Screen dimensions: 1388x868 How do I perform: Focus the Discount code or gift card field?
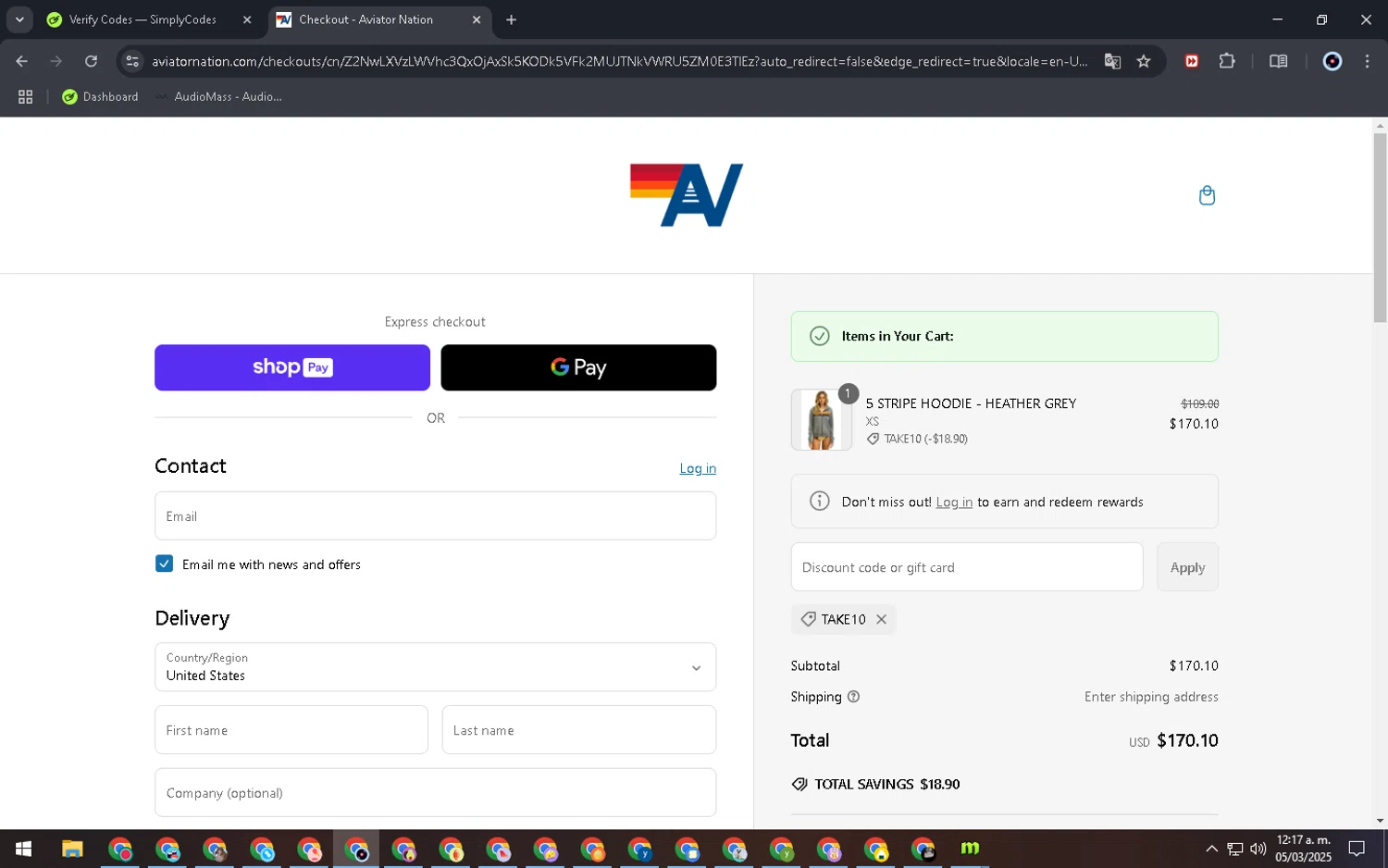[x=967, y=567]
